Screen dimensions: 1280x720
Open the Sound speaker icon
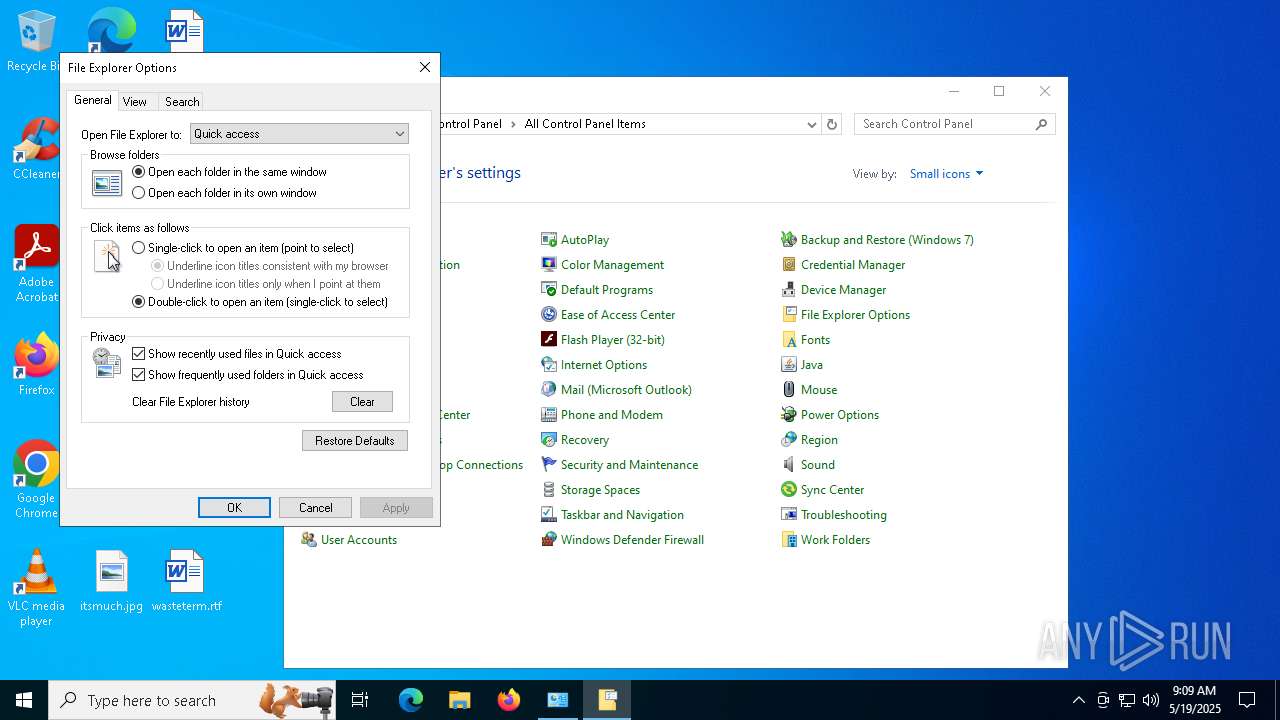[x=789, y=465]
